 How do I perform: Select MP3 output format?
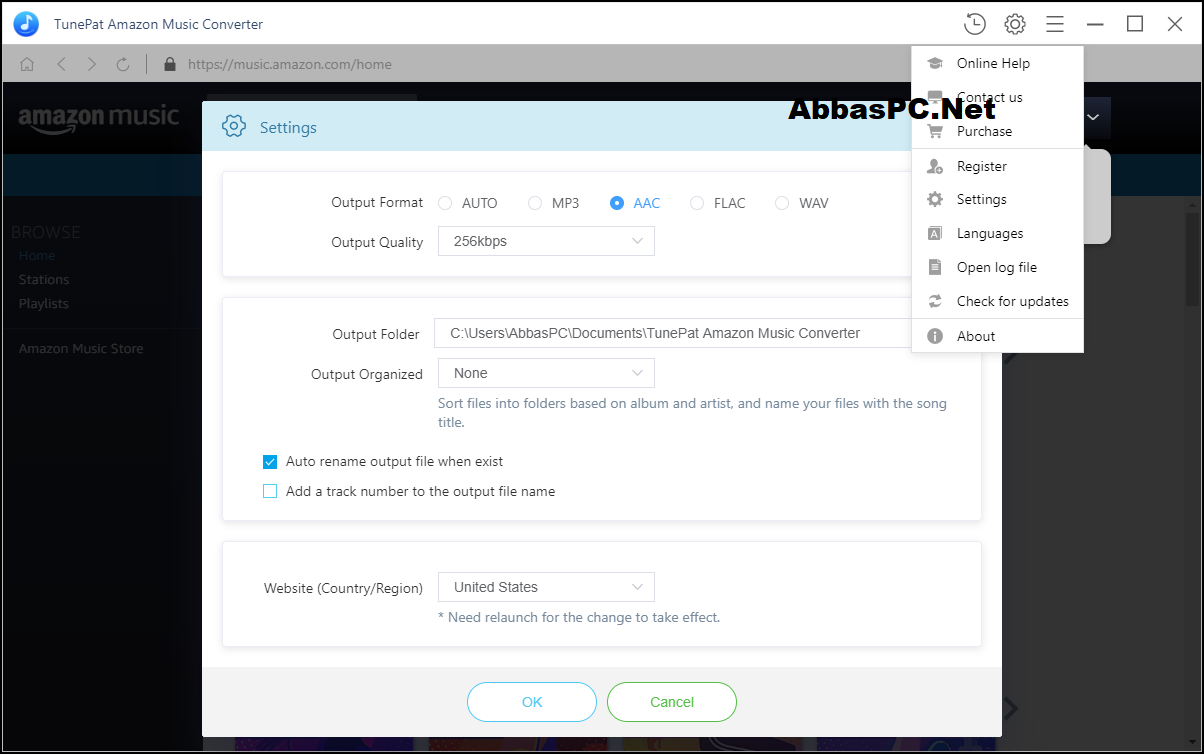(x=535, y=203)
